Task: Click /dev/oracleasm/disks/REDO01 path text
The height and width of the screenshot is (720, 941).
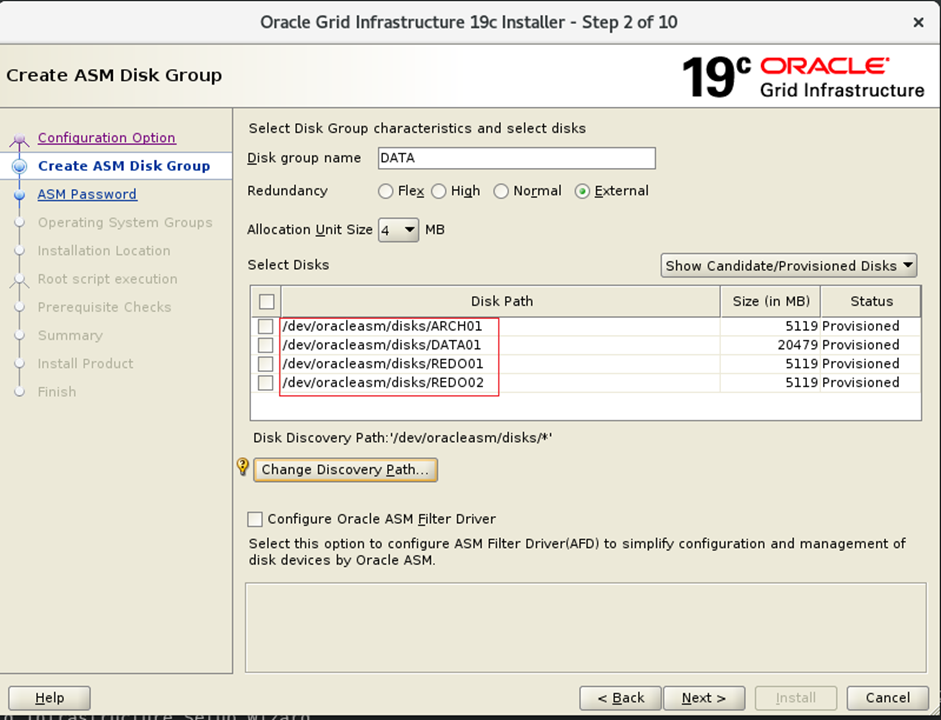Action: coord(383,364)
